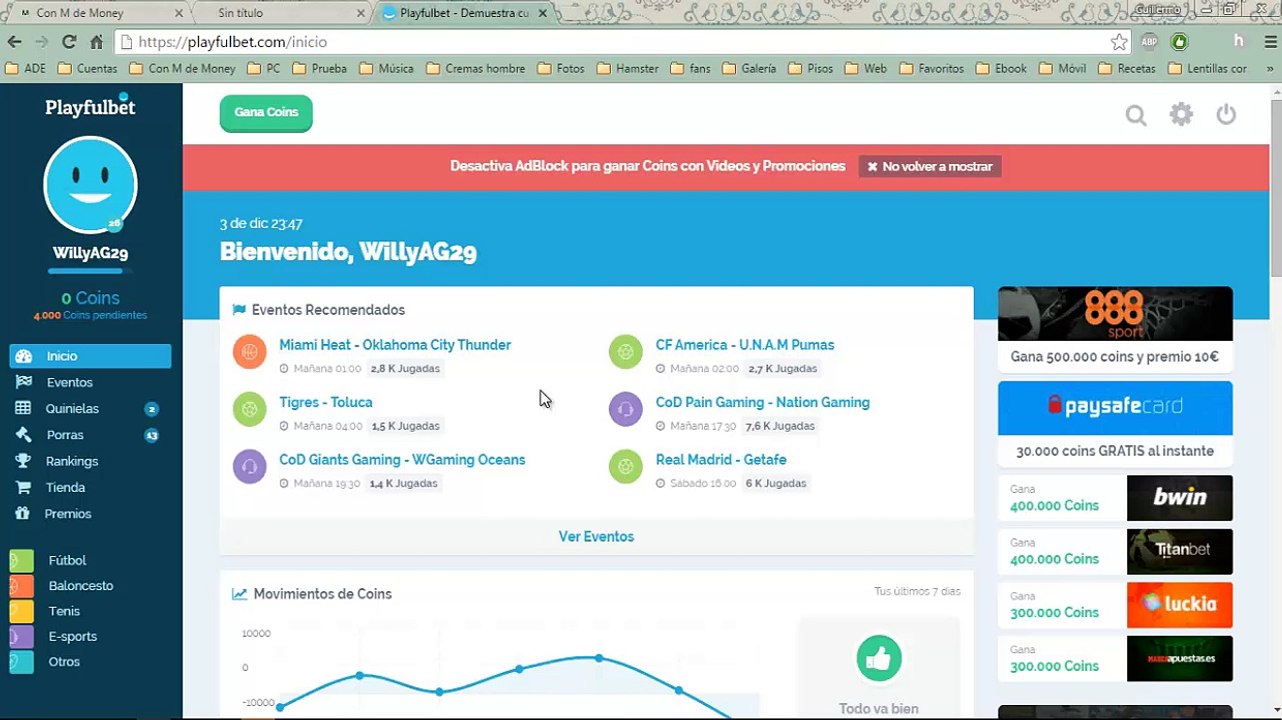
Task: Open CF America - U.N.A.M Pumas event
Action: [745, 345]
